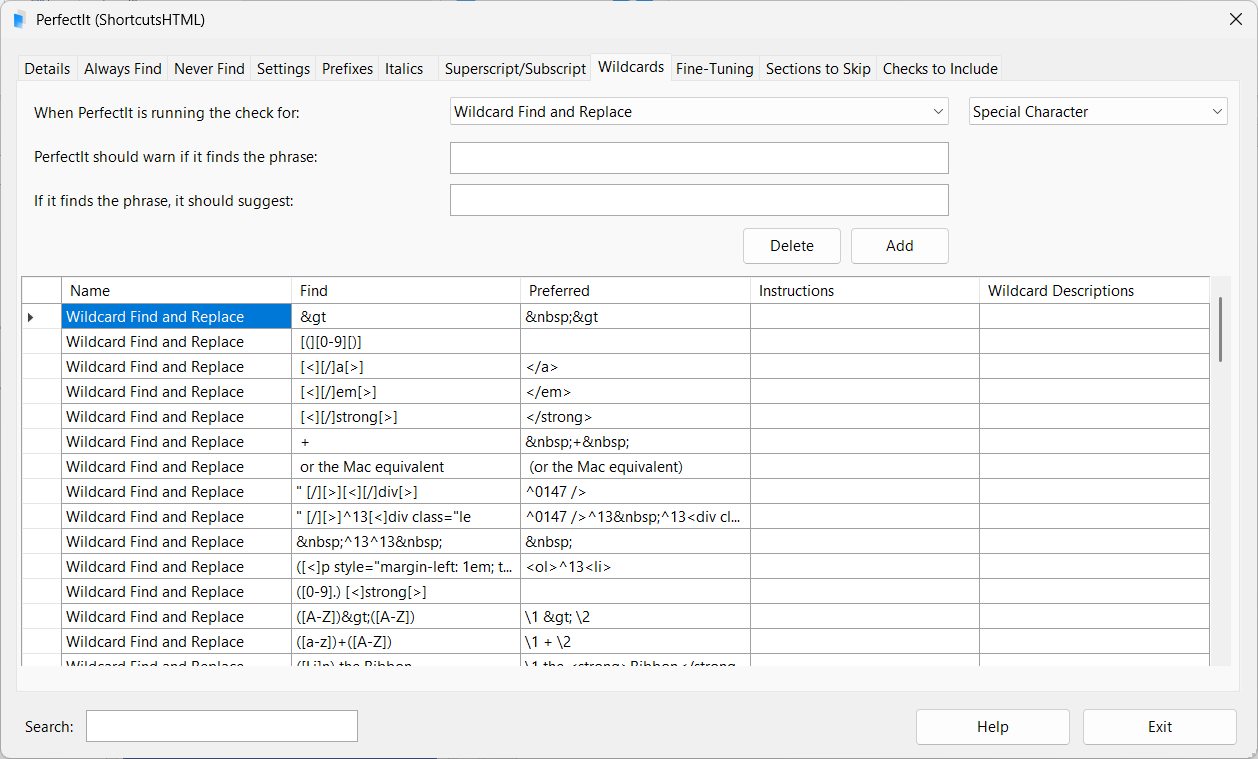
Task: Select the Preferred cell \1 + \2
Action: click(635, 642)
